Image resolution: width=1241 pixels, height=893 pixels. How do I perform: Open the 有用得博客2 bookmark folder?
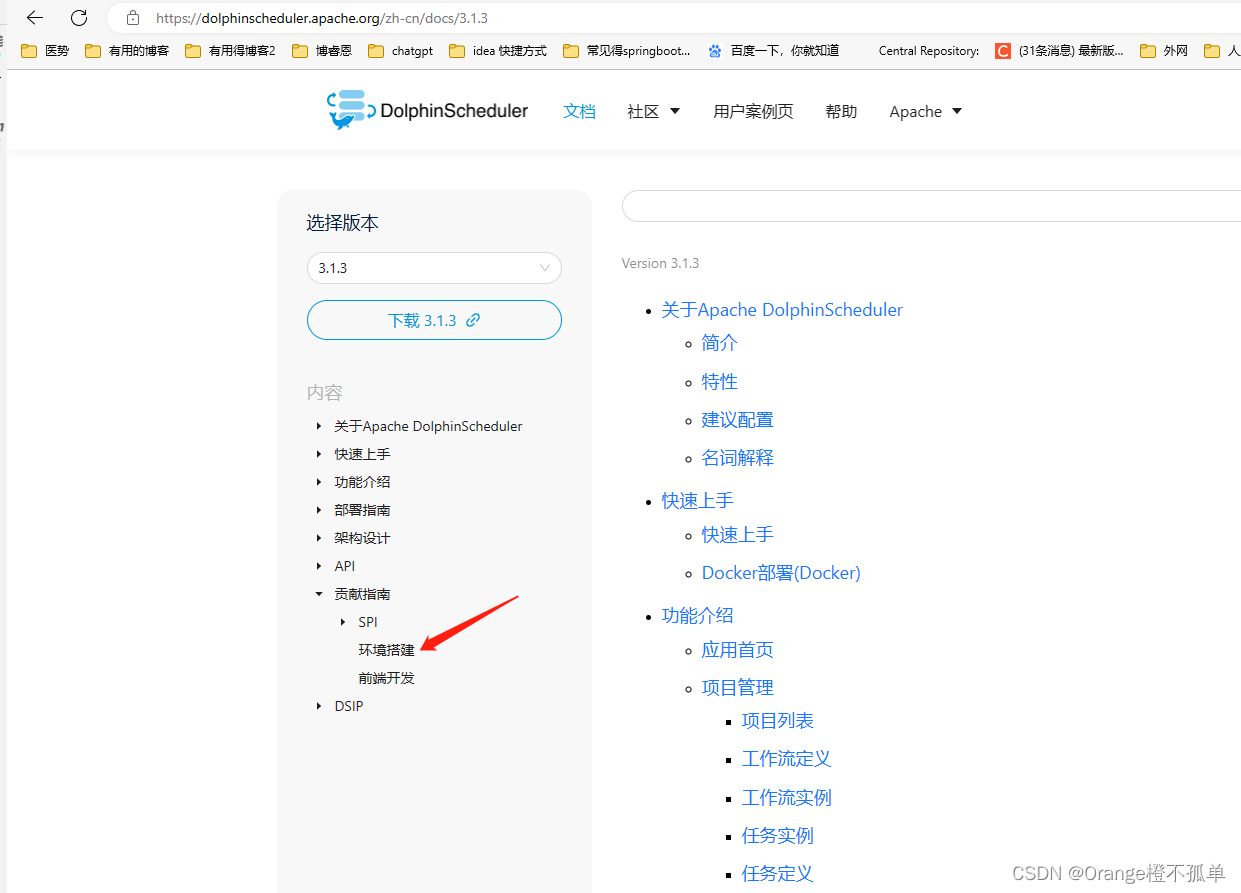230,50
